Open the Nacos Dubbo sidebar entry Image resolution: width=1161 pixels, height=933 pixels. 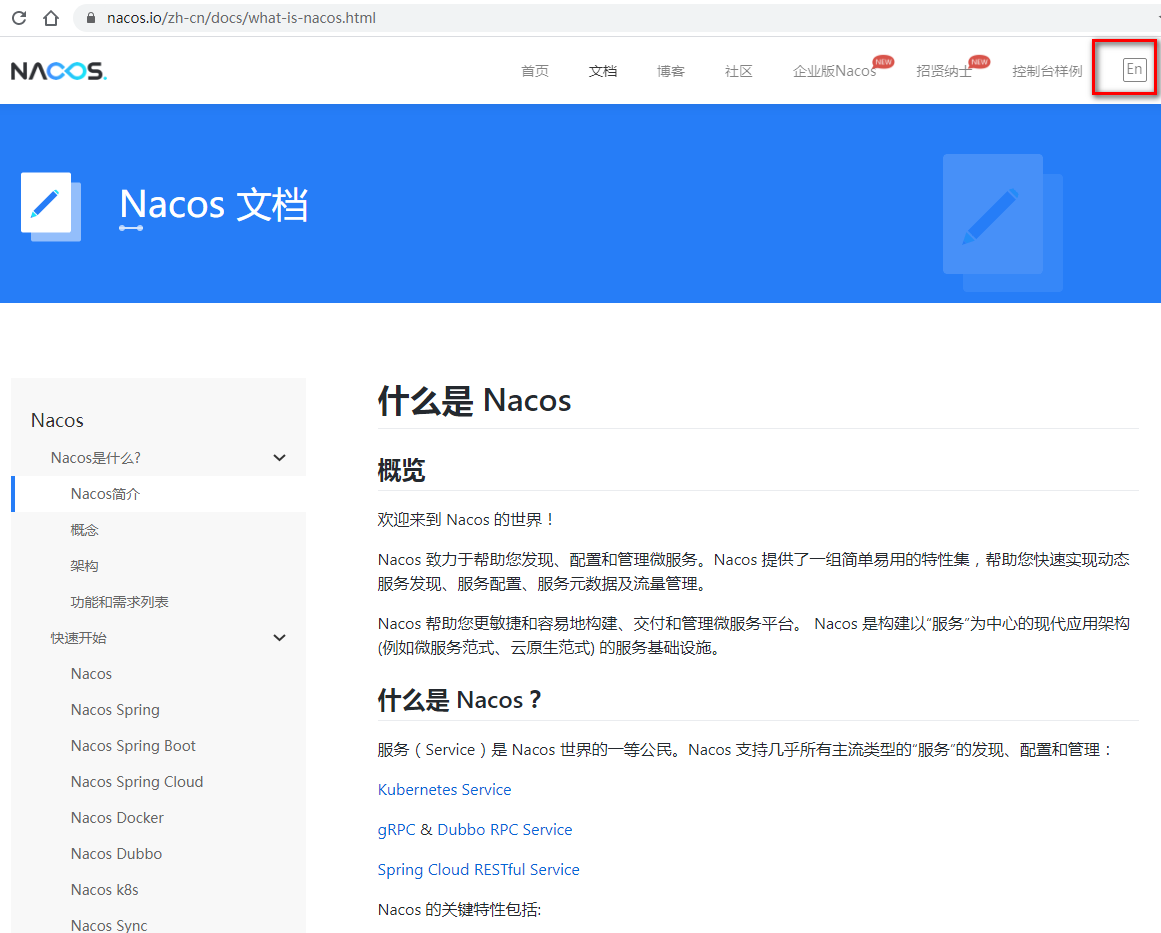pyautogui.click(x=116, y=854)
